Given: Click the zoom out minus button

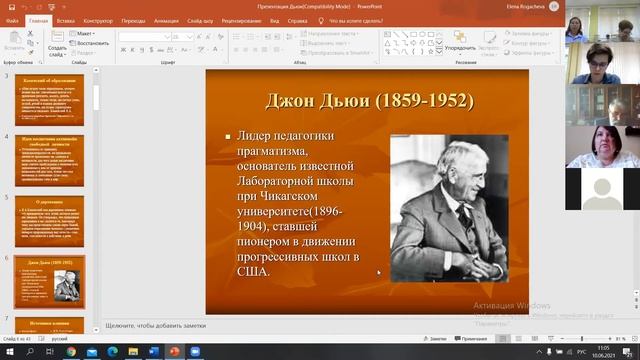Looking at the screenshot, I should coord(562,338).
